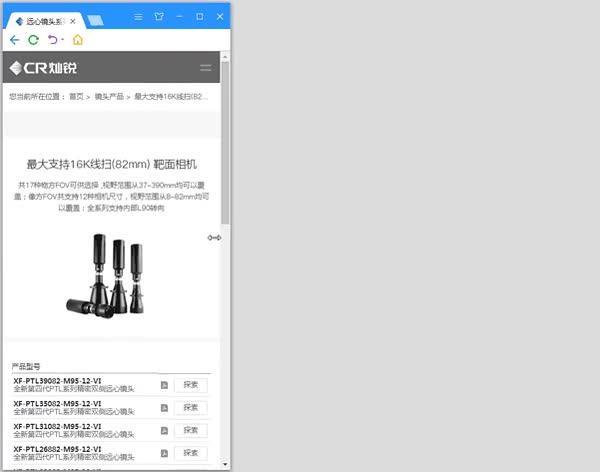Reload the page with the green refresh icon
Viewport: 600px width, 472px height.
coord(34,40)
